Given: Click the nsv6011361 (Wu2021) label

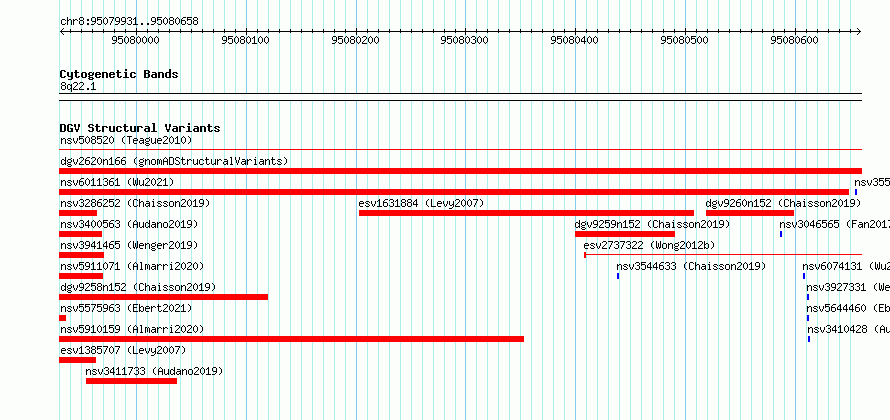Looking at the screenshot, I should [x=117, y=182].
